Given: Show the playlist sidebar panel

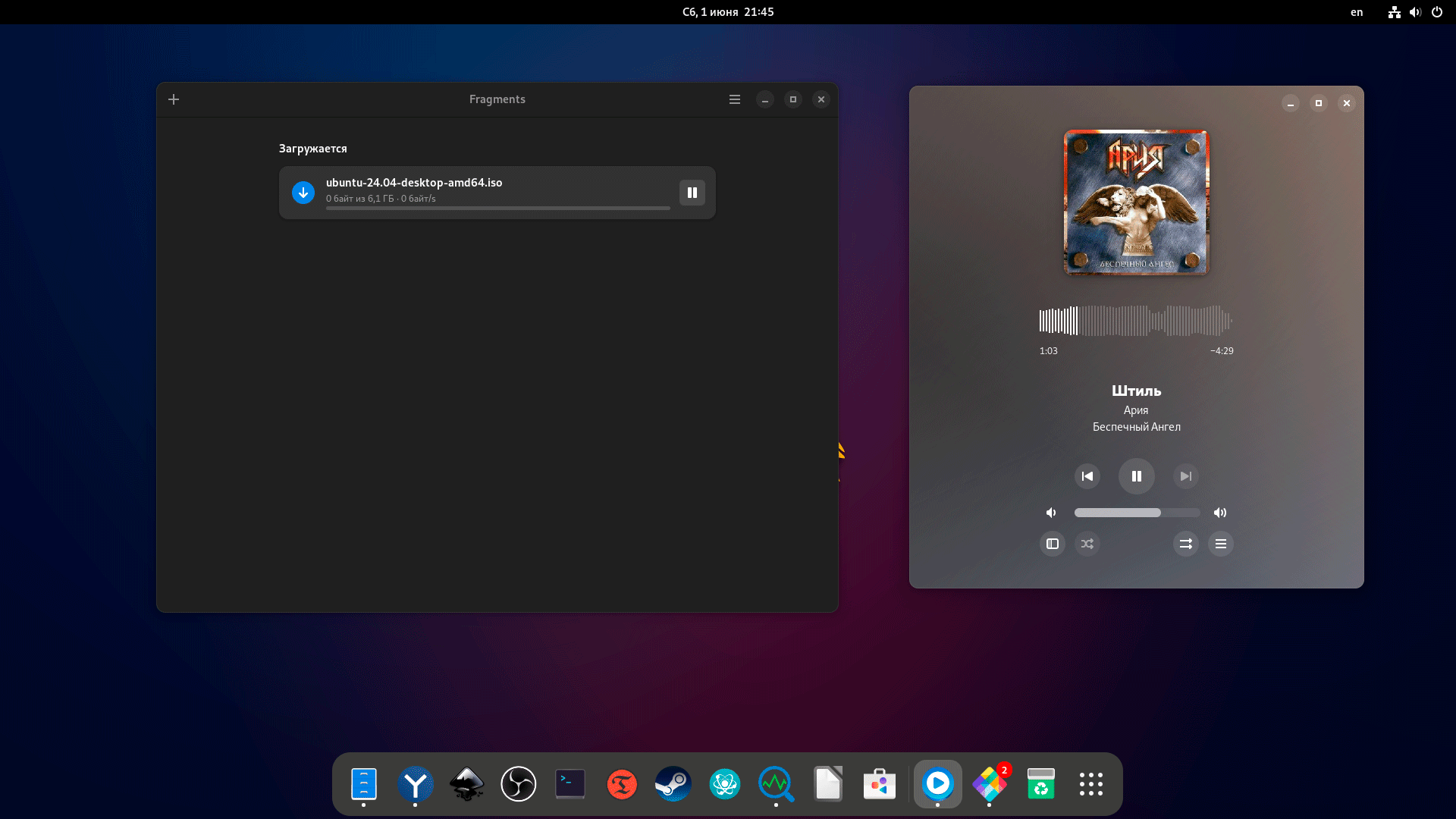Looking at the screenshot, I should click(1052, 544).
